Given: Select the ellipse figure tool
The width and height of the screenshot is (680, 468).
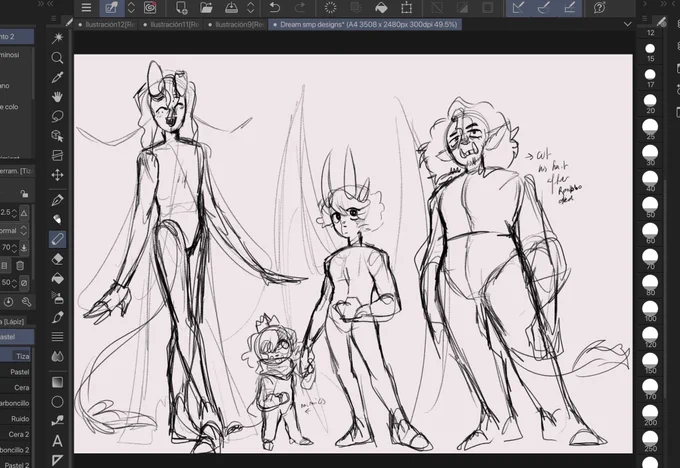Looking at the screenshot, I should click(x=57, y=402).
